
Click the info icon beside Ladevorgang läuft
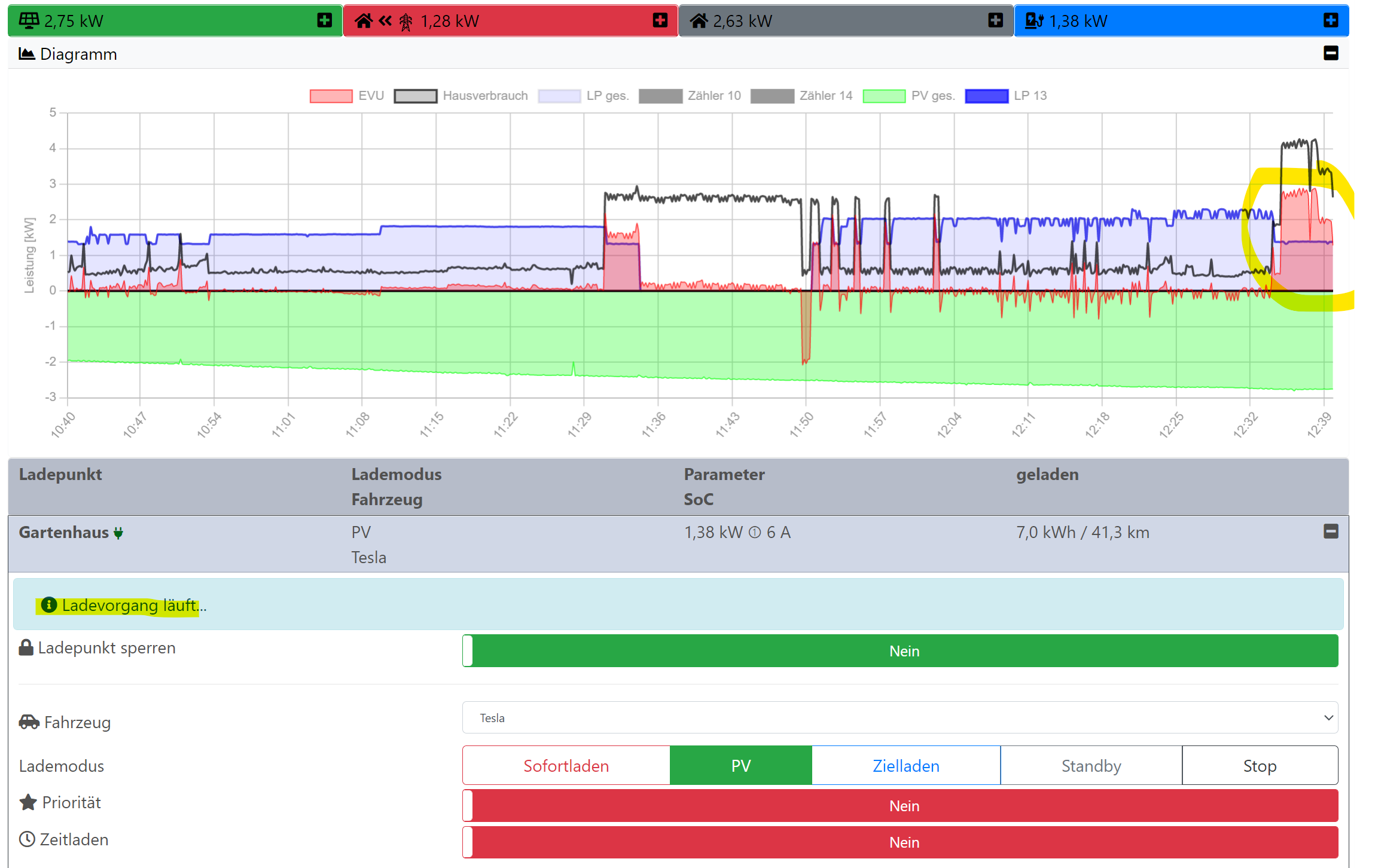49,605
